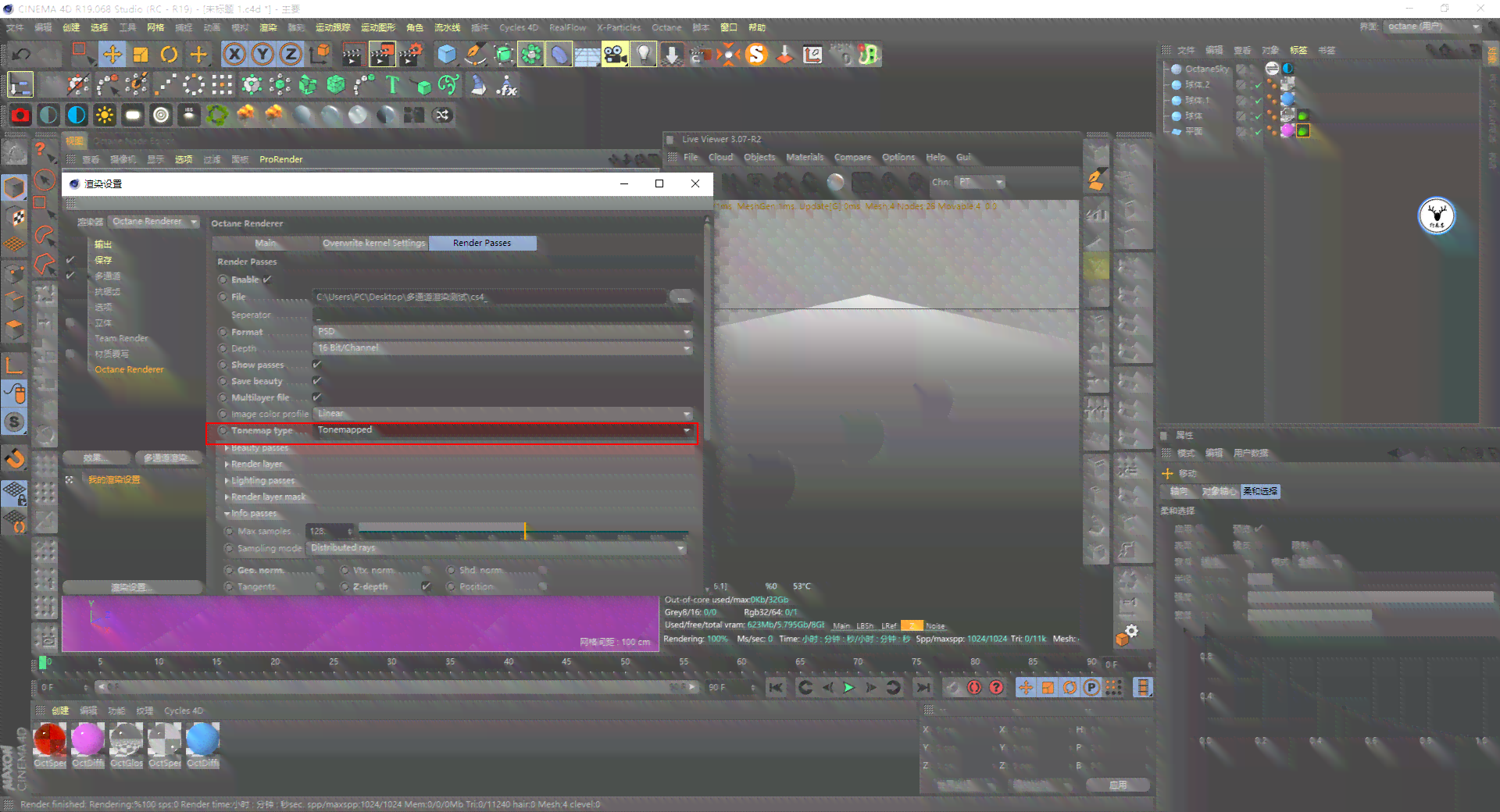Select Team Render in render settings list

tap(121, 338)
